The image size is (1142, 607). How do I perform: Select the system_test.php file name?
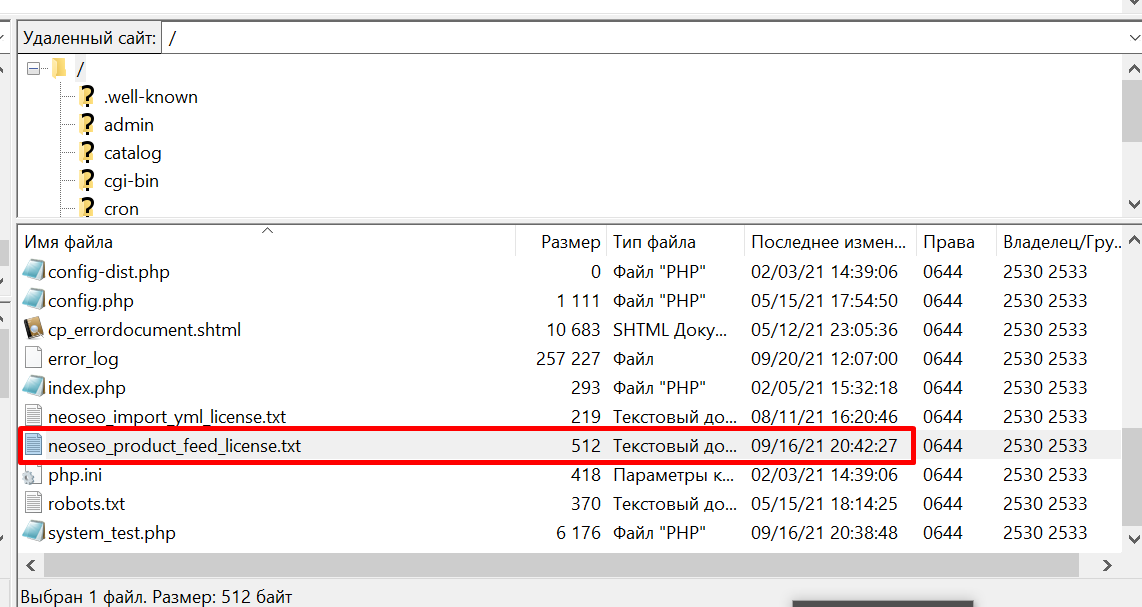[112, 533]
